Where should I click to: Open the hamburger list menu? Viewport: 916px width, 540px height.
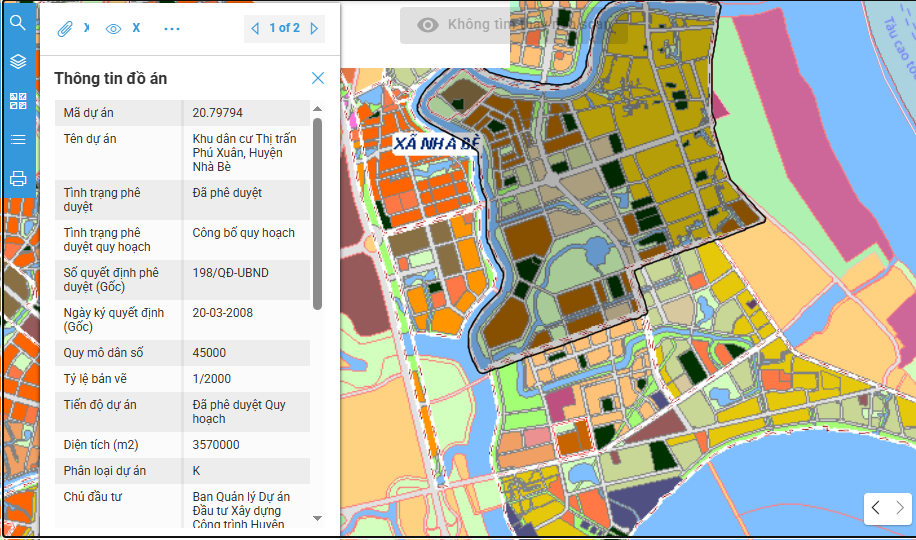point(17,140)
